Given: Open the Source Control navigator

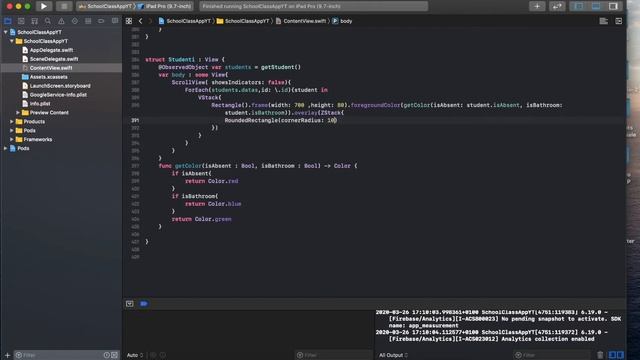Looking at the screenshot, I should pos(21,21).
